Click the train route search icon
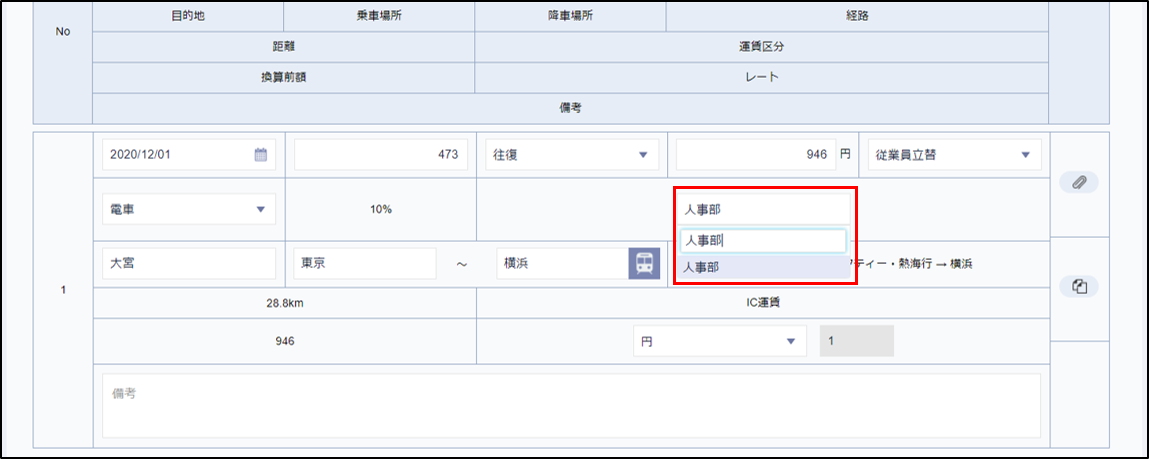The image size is (1149, 459). click(x=644, y=264)
